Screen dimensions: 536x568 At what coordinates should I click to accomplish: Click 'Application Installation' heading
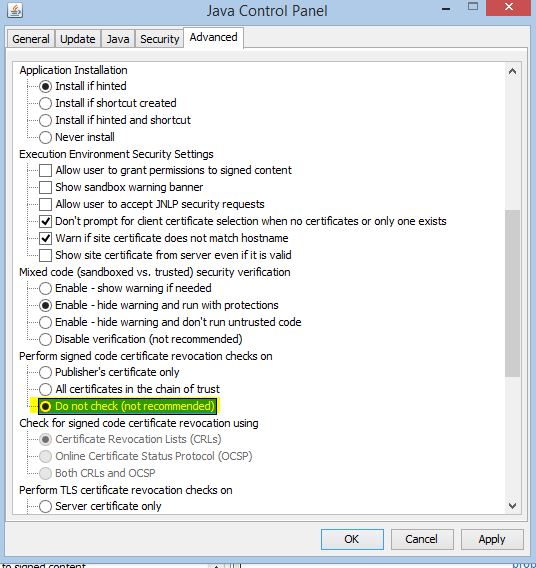(x=74, y=70)
